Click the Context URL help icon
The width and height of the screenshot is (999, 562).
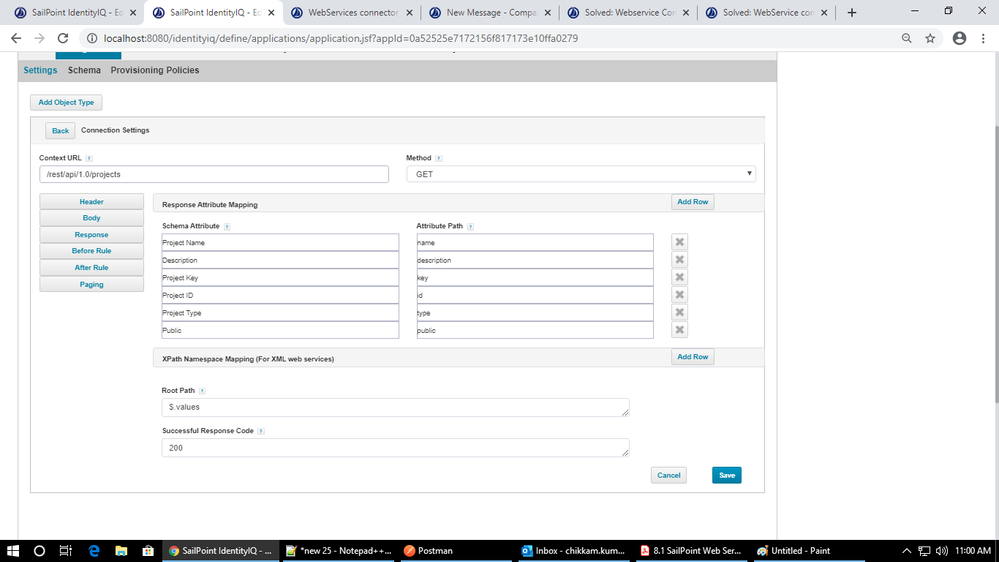tap(89, 158)
